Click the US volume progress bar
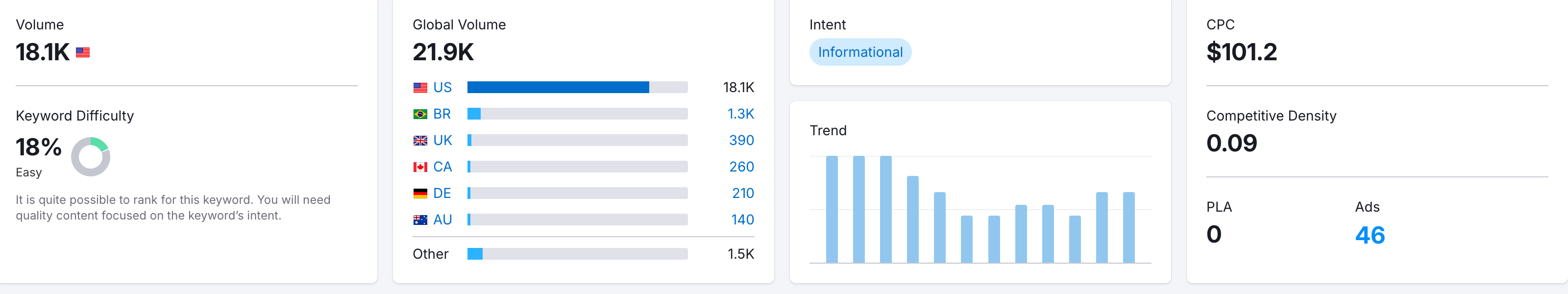Screen dimensions: 1568x294 pyautogui.click(x=578, y=88)
